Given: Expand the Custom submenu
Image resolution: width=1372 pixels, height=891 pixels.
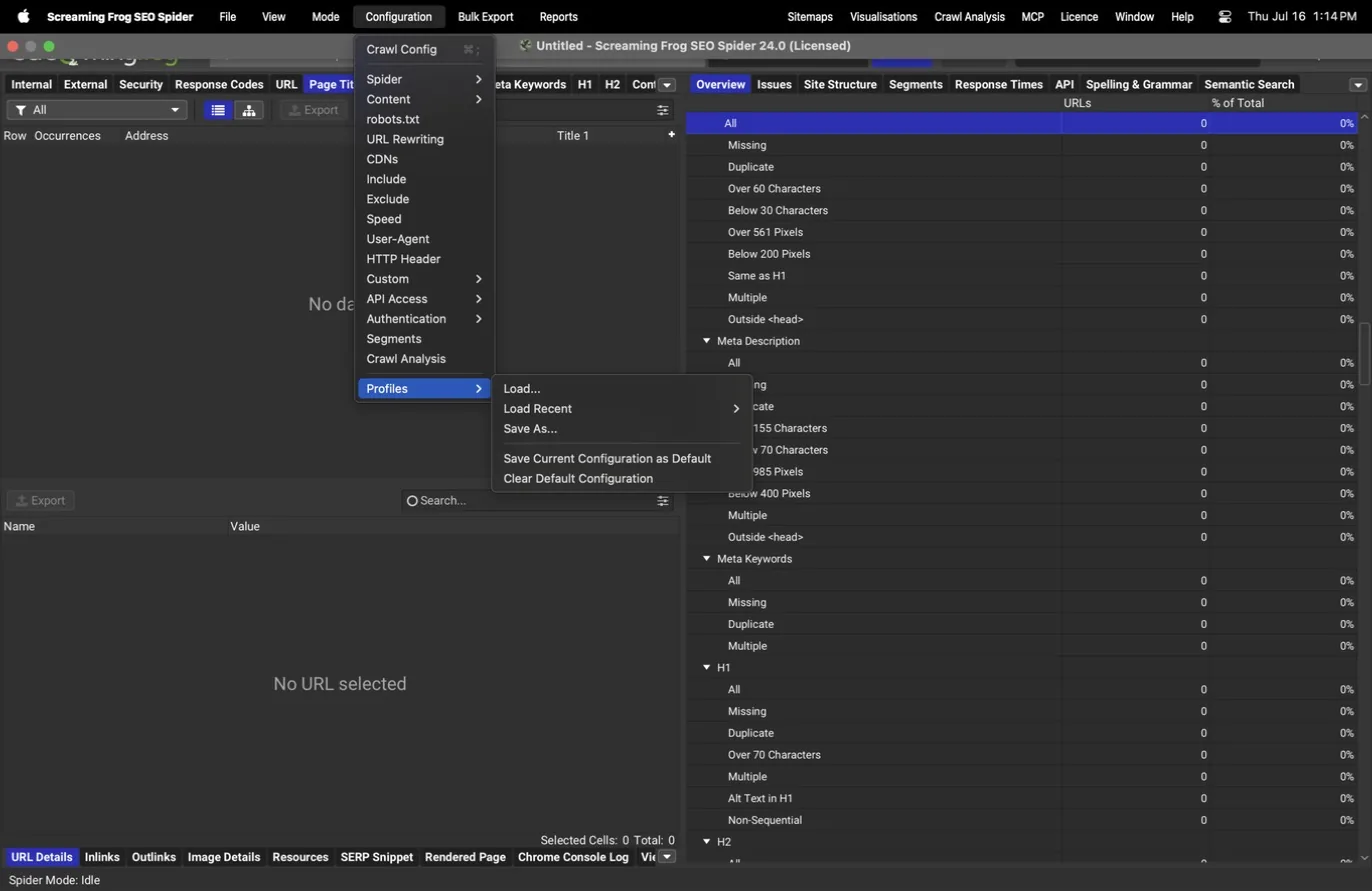Looking at the screenshot, I should click(x=424, y=279).
